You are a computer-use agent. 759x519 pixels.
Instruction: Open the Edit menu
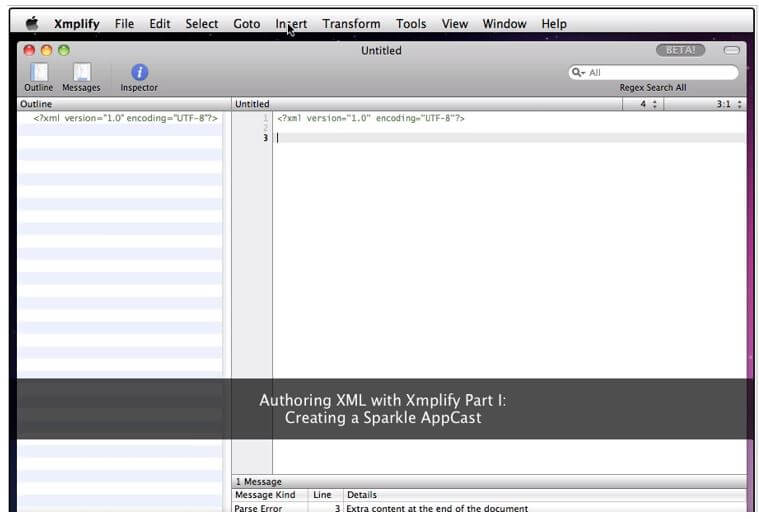pos(160,24)
